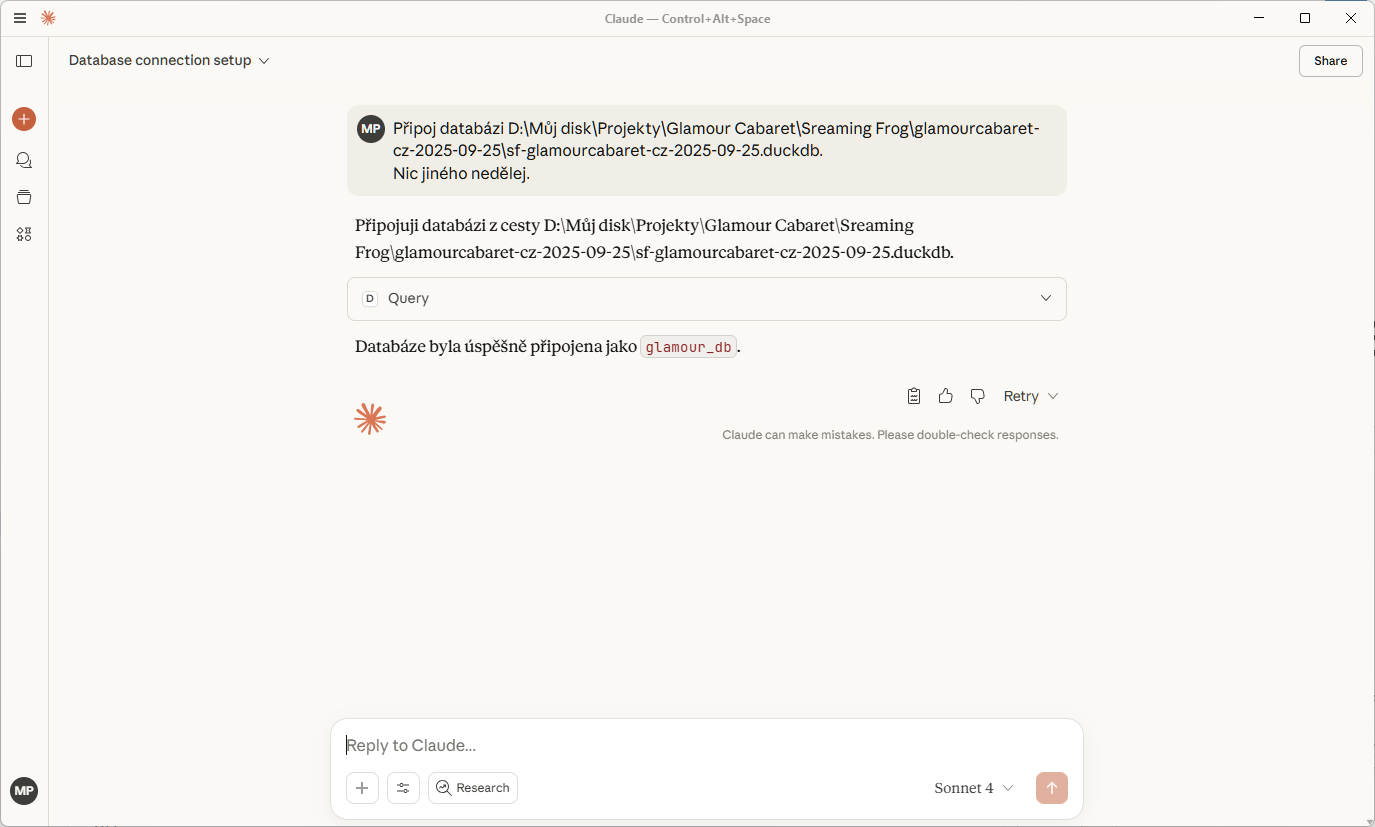Open the hamburger menu

[20, 18]
